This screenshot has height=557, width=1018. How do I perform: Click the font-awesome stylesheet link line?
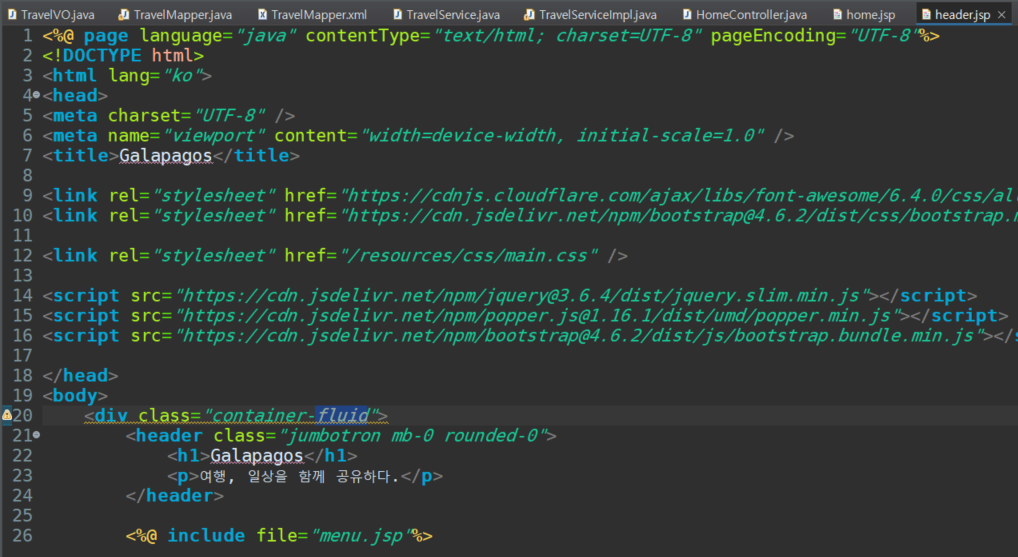pyautogui.click(x=530, y=195)
